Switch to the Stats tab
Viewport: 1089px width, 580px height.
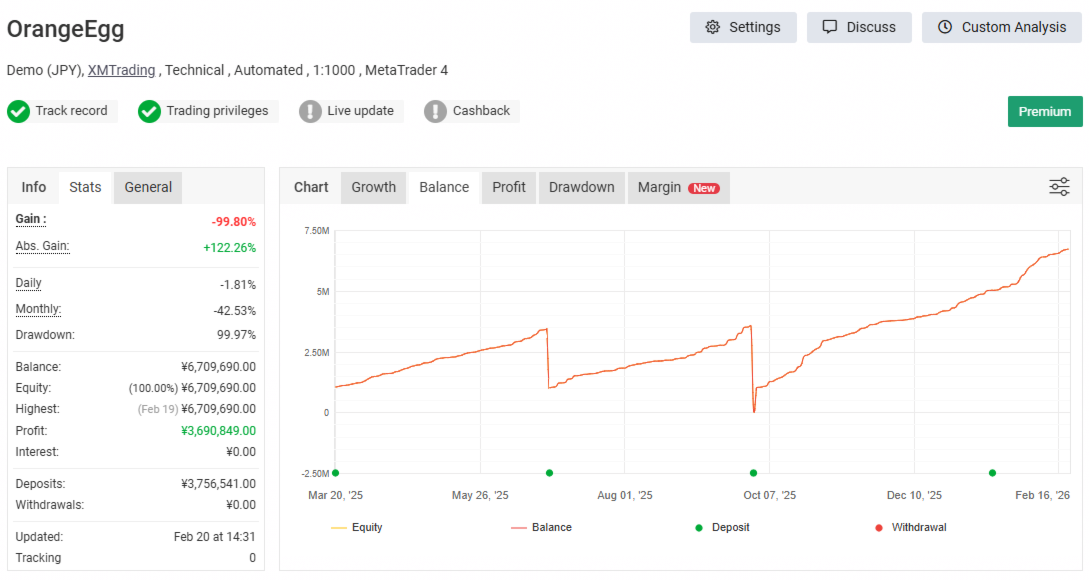point(85,188)
